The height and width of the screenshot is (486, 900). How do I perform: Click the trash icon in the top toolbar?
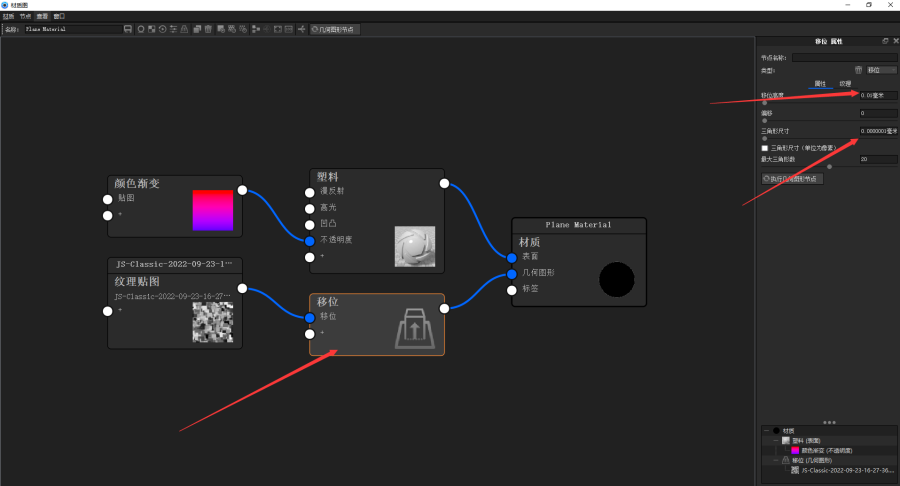(208, 29)
